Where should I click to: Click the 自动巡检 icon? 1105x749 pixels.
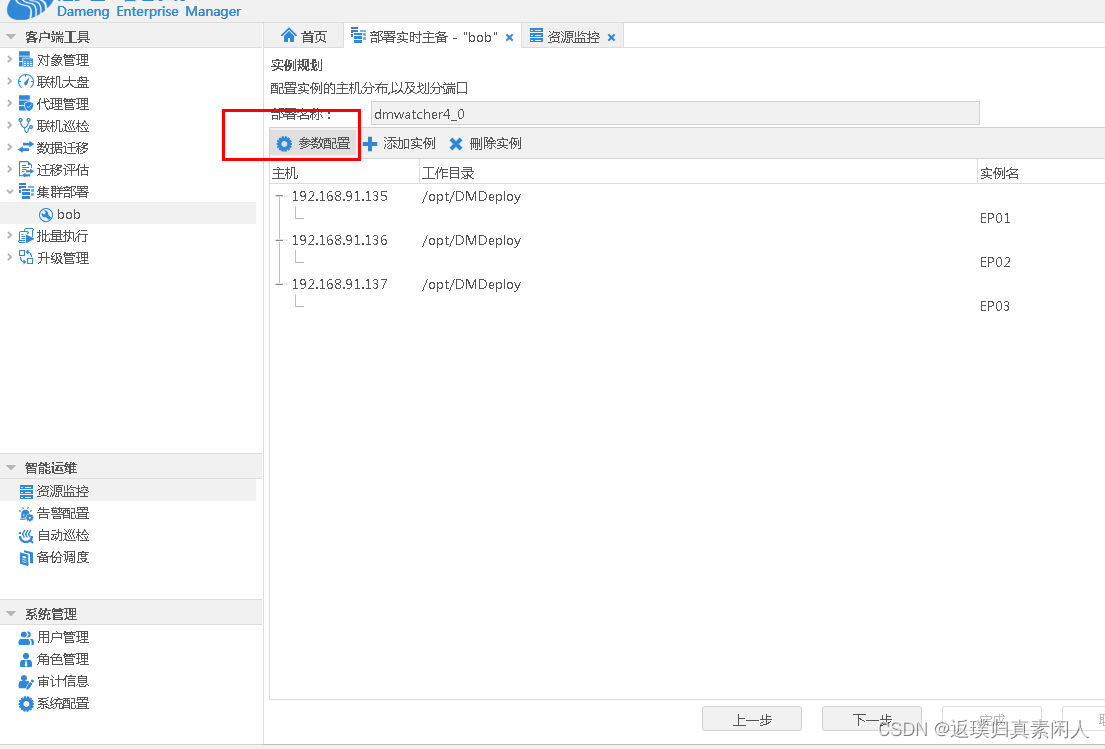click(26, 536)
